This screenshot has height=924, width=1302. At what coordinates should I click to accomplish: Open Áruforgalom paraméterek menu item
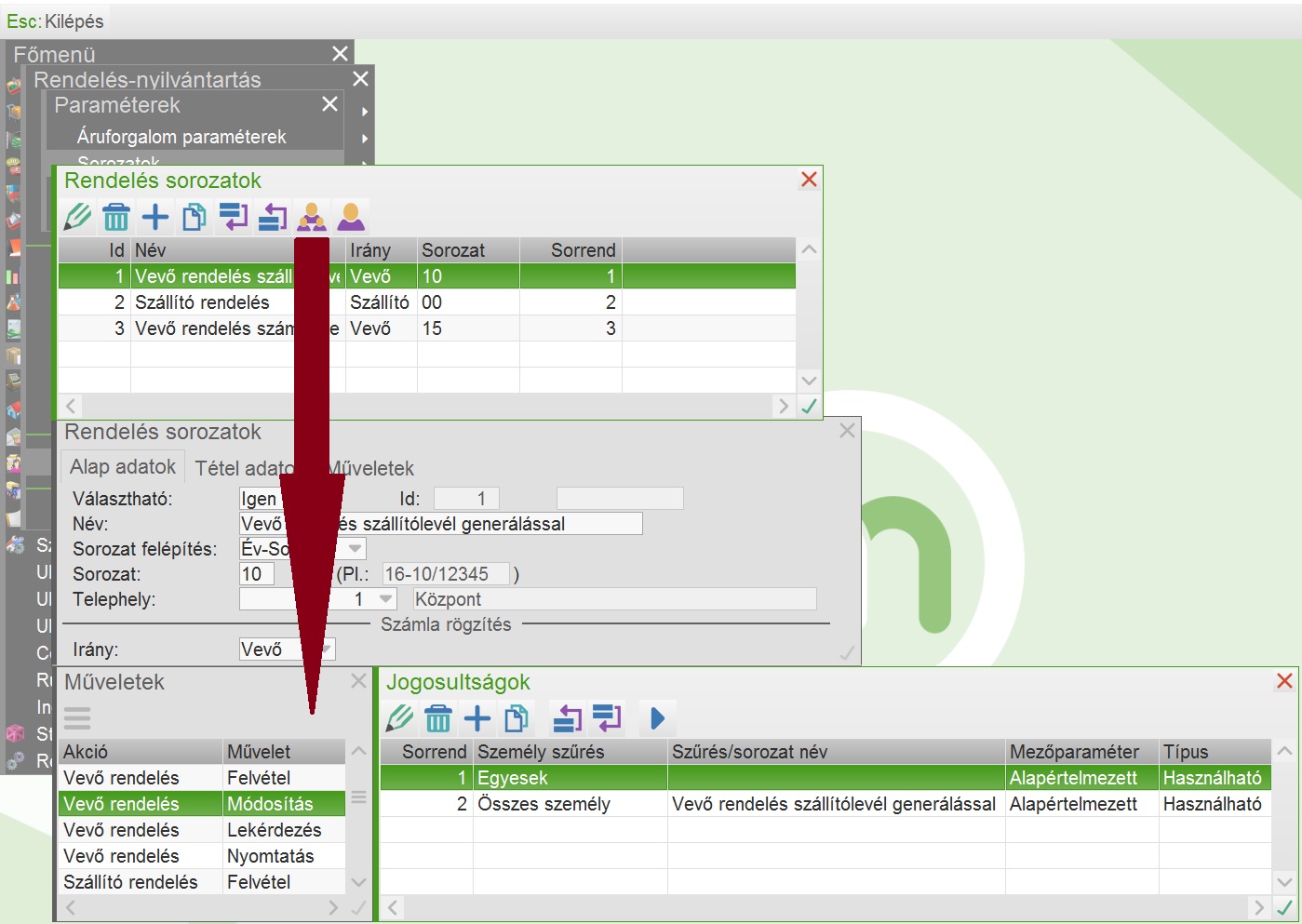[181, 137]
